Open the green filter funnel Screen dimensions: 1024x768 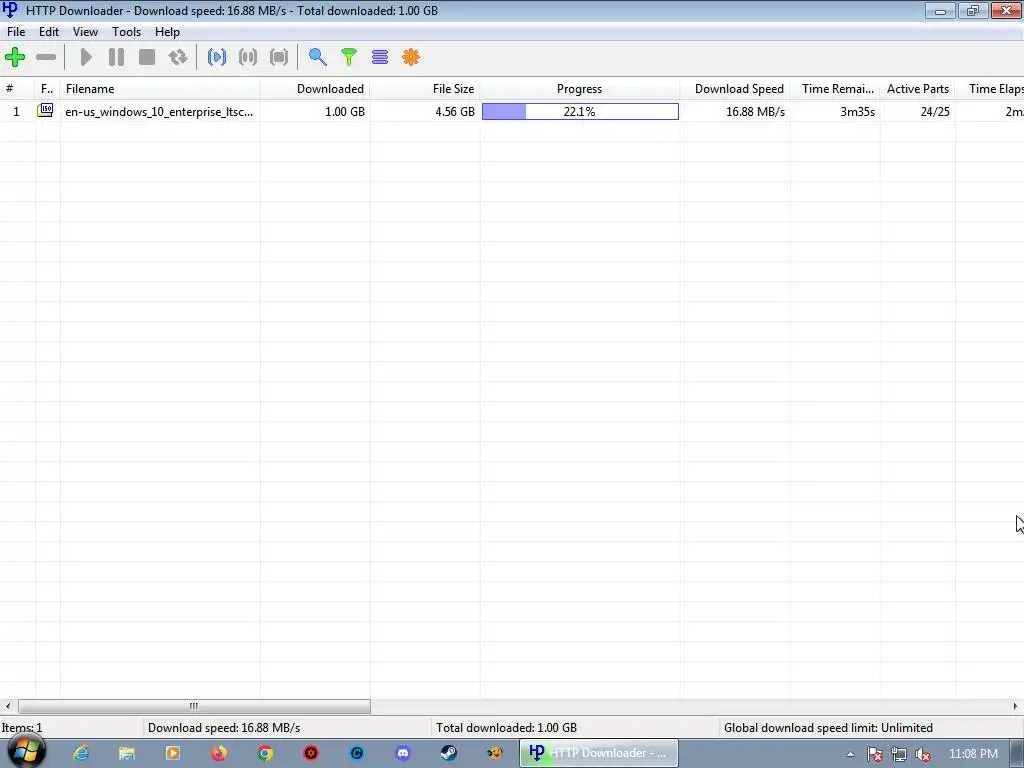(349, 57)
